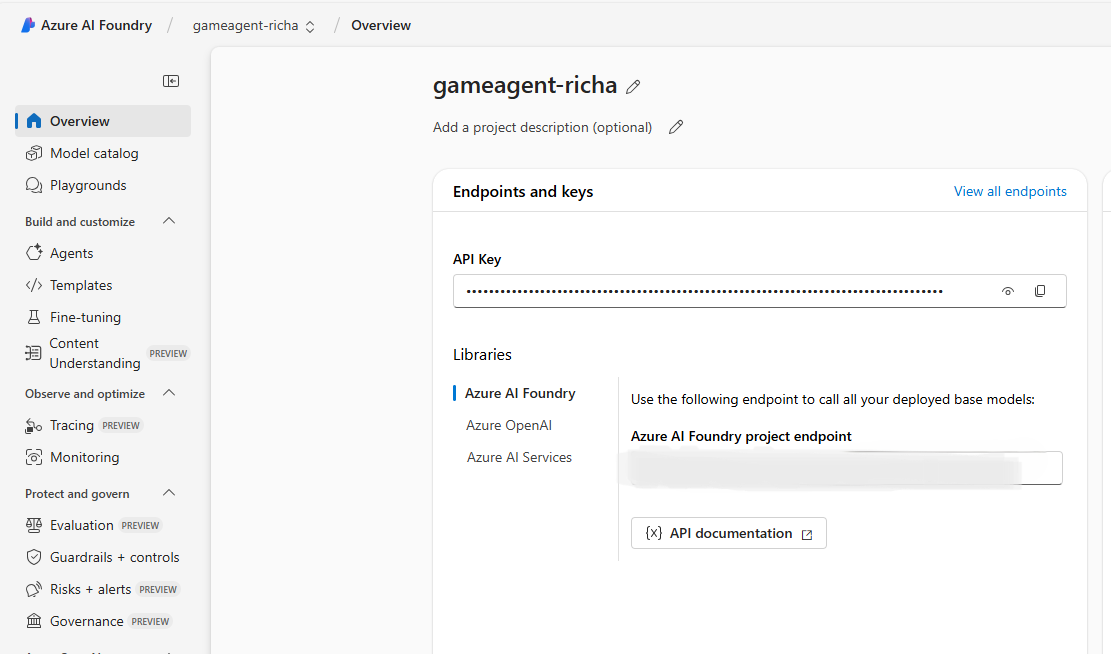Edit project description pencil icon
The width and height of the screenshot is (1111, 654).
pos(676,127)
